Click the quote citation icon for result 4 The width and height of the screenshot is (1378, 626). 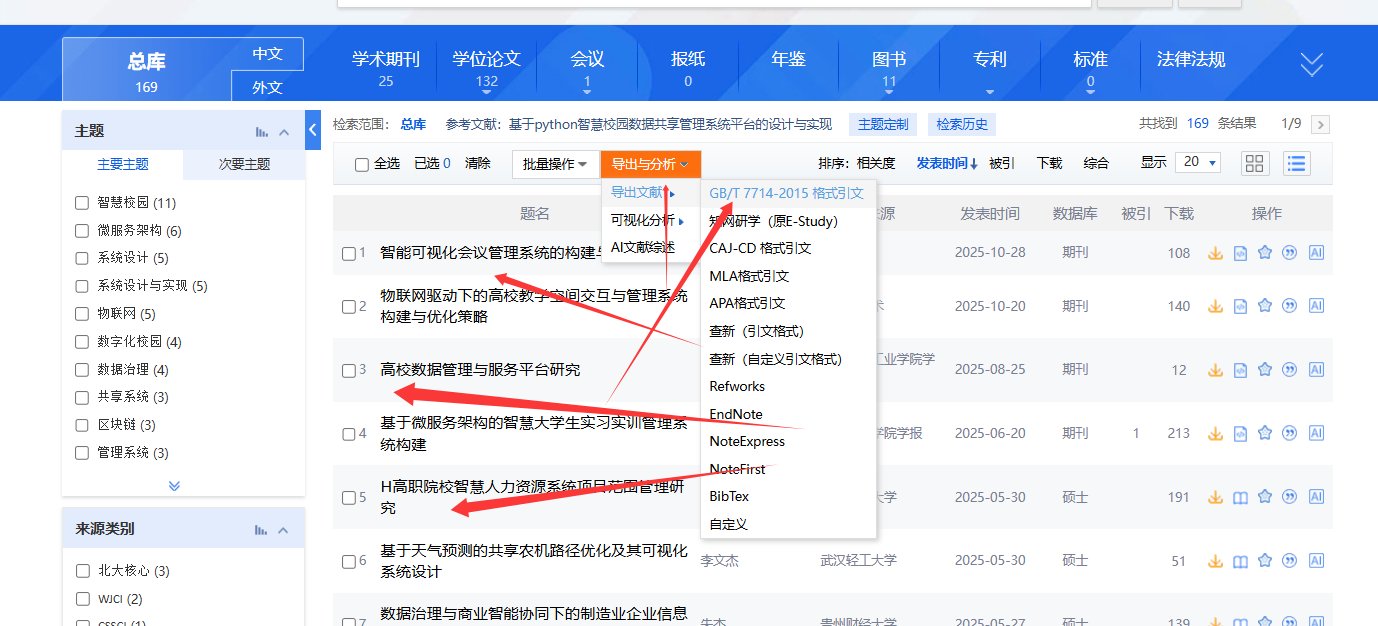tap(1290, 433)
